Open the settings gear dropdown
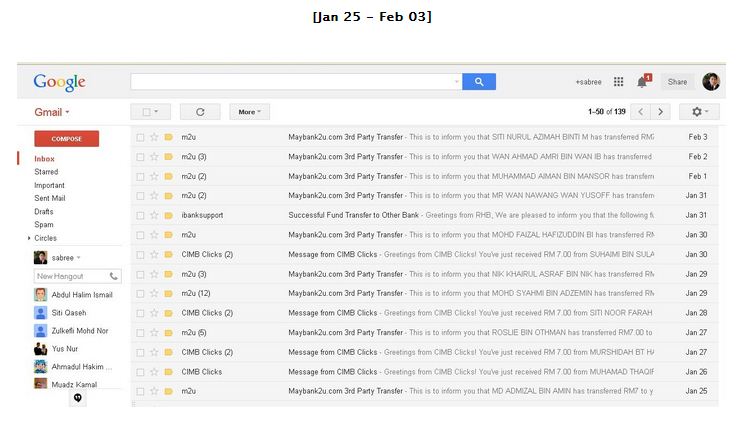The image size is (745, 431). point(699,112)
